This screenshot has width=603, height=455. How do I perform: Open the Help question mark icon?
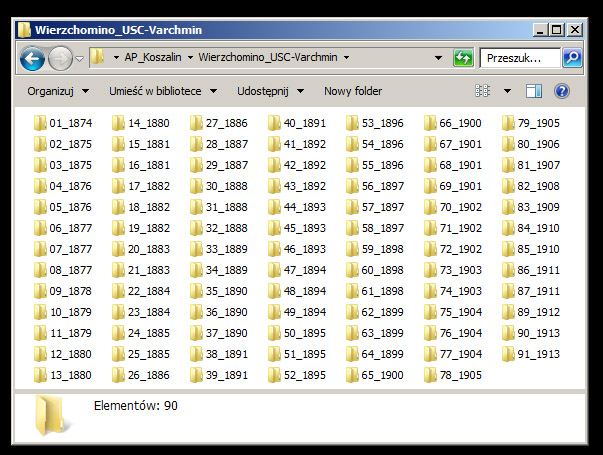(x=562, y=91)
